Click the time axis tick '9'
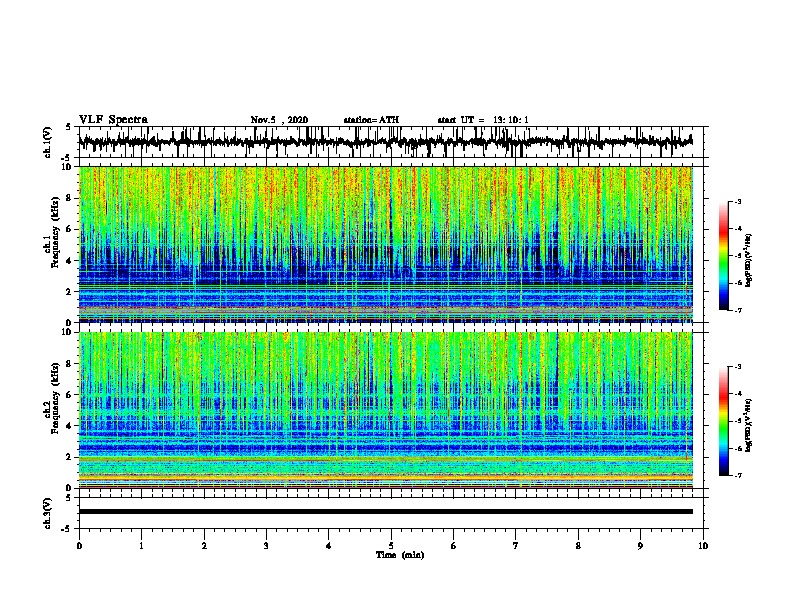The width and height of the screenshot is (792, 612). [640, 546]
